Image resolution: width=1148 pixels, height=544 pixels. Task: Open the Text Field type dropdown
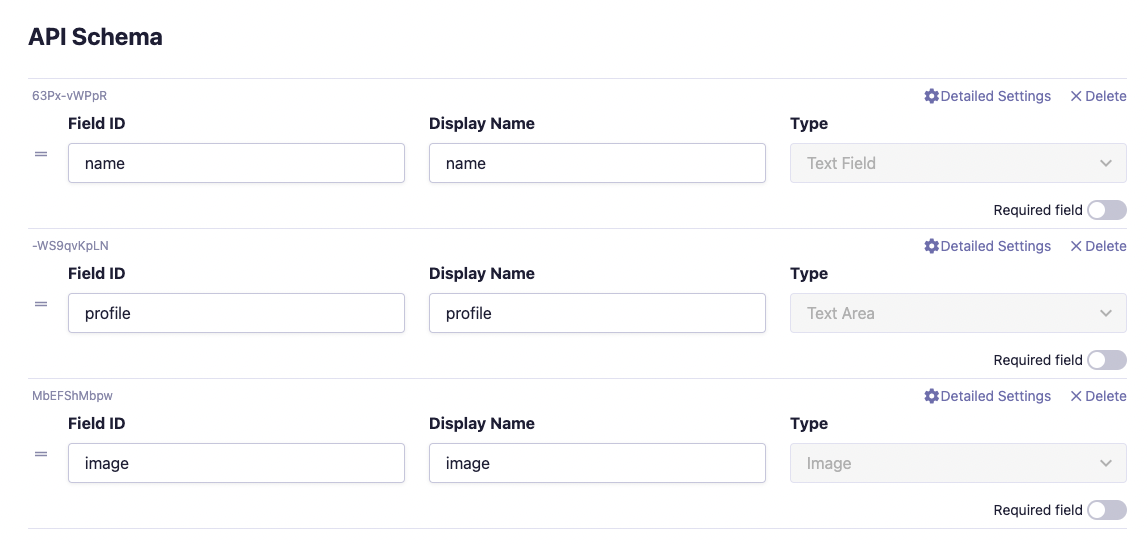pos(958,163)
